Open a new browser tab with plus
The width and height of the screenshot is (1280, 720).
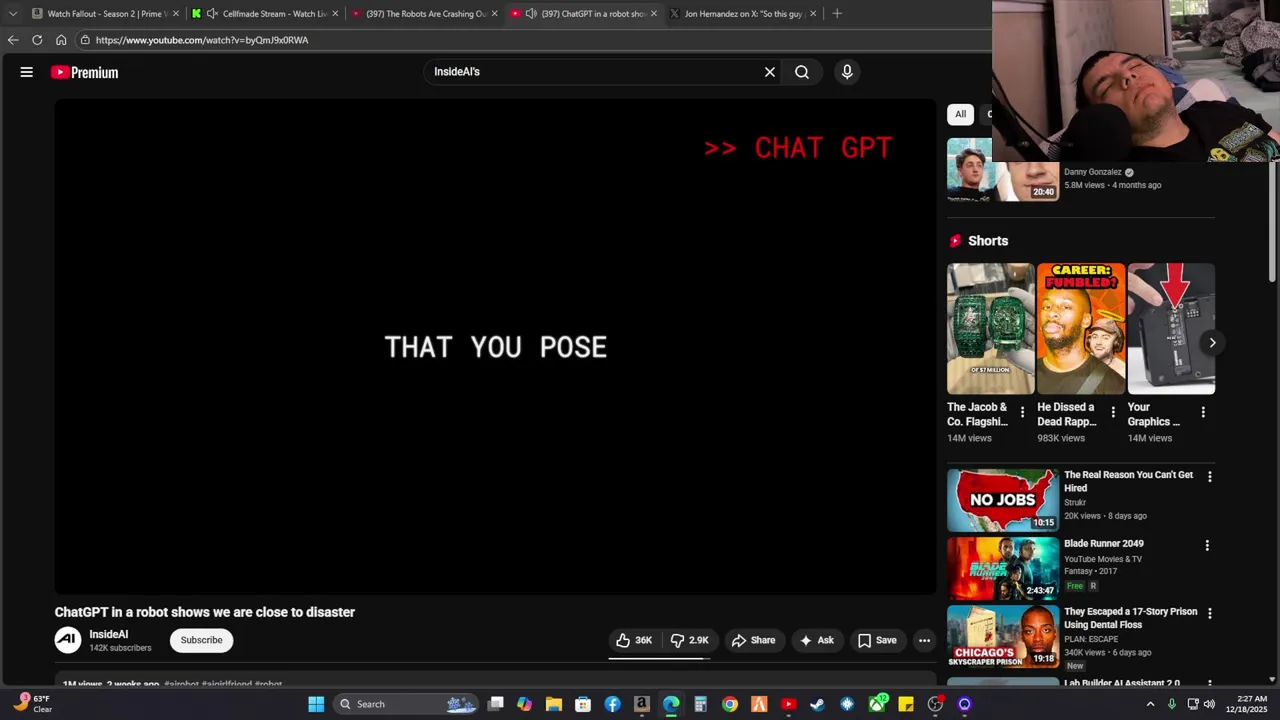pyautogui.click(x=837, y=13)
